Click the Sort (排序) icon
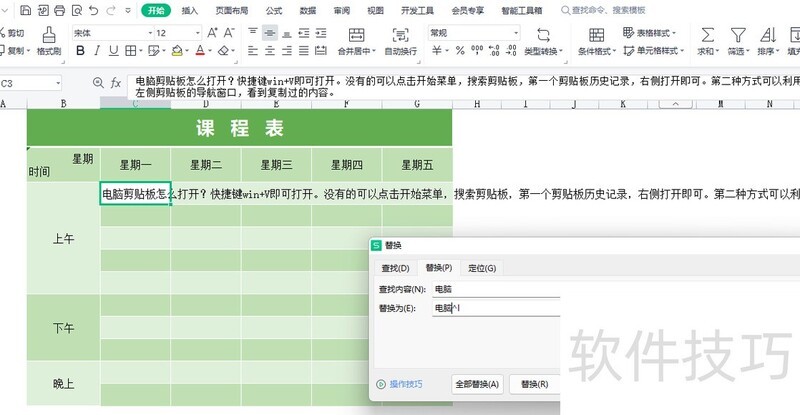This screenshot has width=800, height=415. click(x=767, y=35)
